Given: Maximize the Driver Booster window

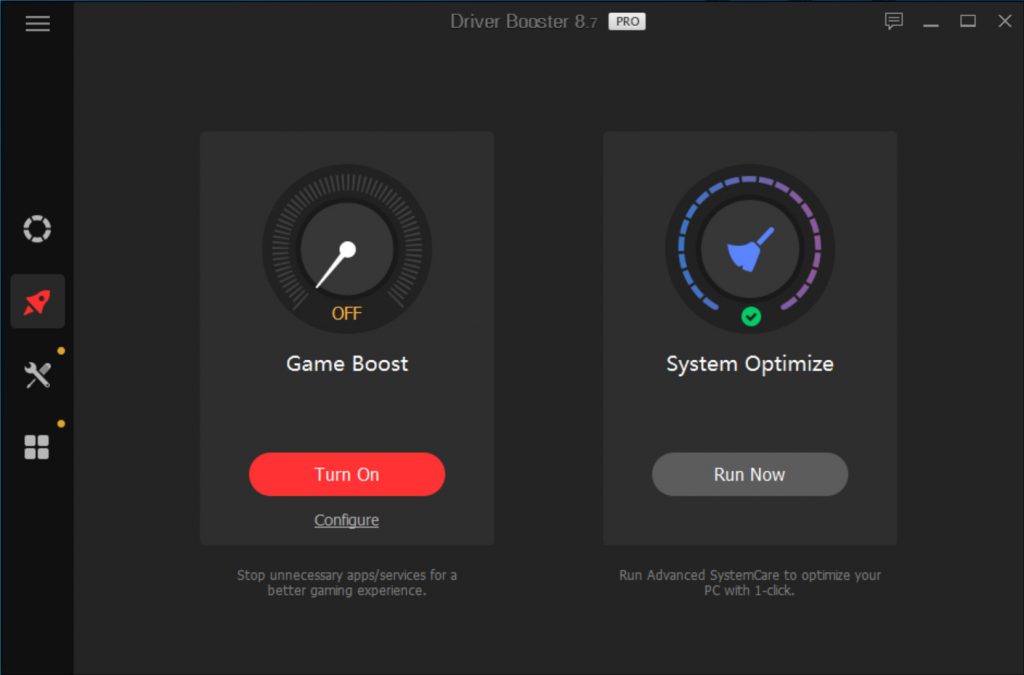Looking at the screenshot, I should coord(968,21).
